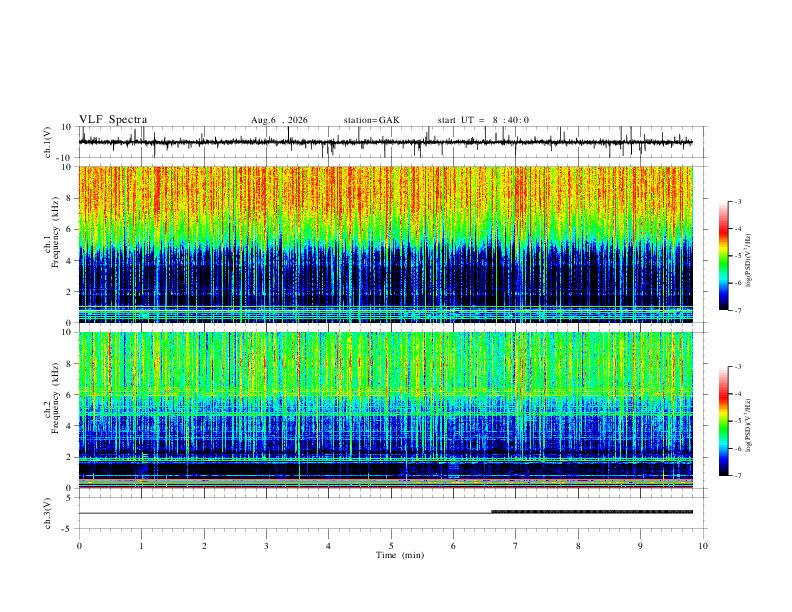Click the ch.2 "Frequency (kHz)" axis label
The image size is (792, 612).
pos(56,398)
